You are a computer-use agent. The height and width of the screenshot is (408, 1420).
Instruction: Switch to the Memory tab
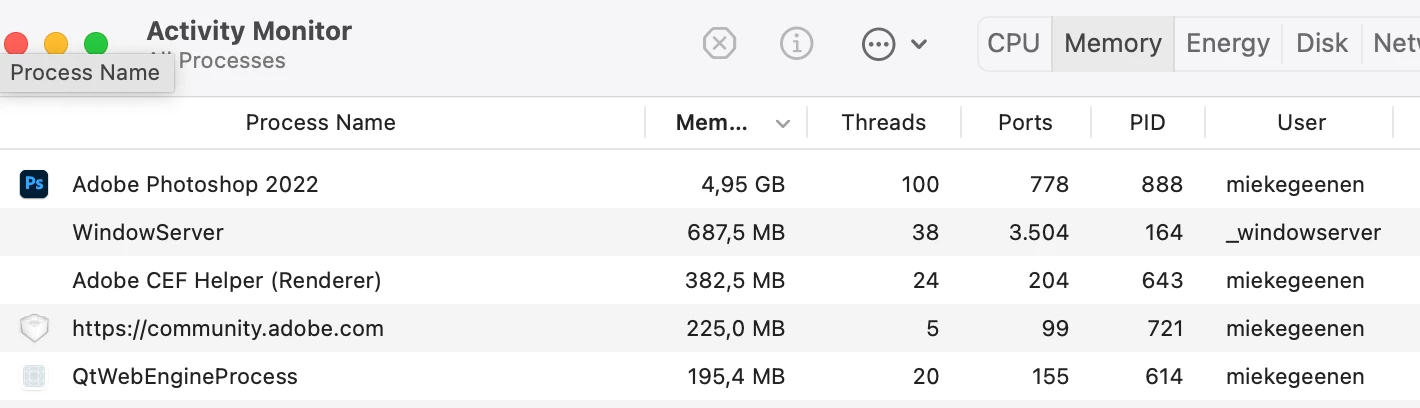point(1112,44)
